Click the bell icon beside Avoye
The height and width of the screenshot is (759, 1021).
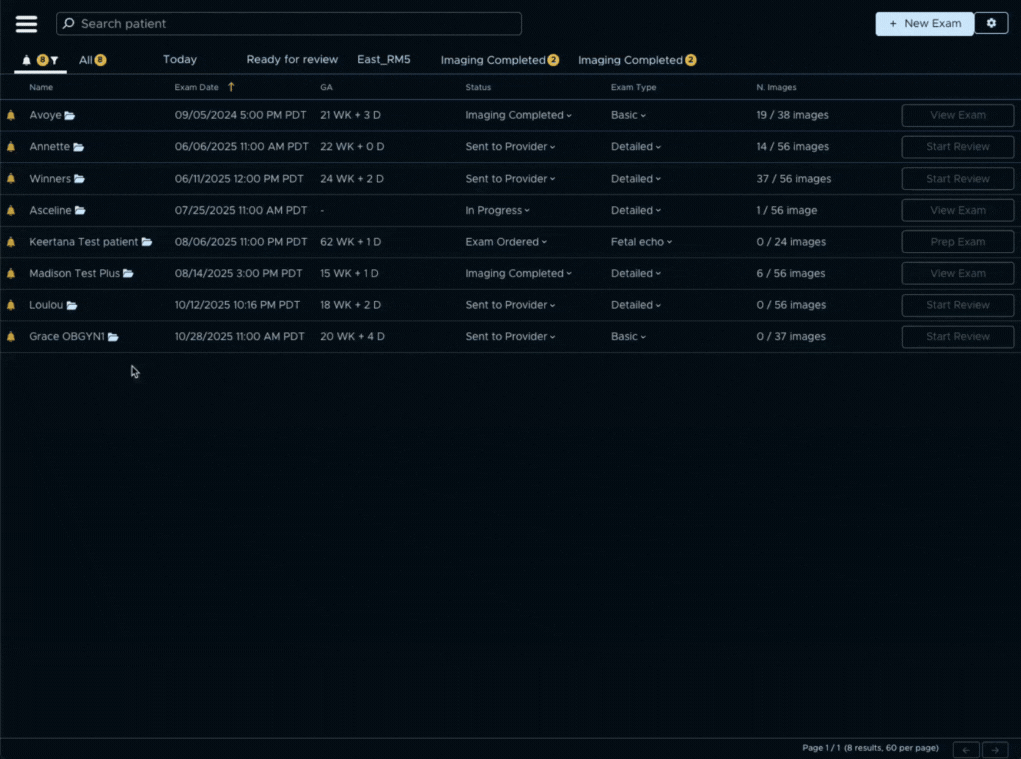(11, 116)
